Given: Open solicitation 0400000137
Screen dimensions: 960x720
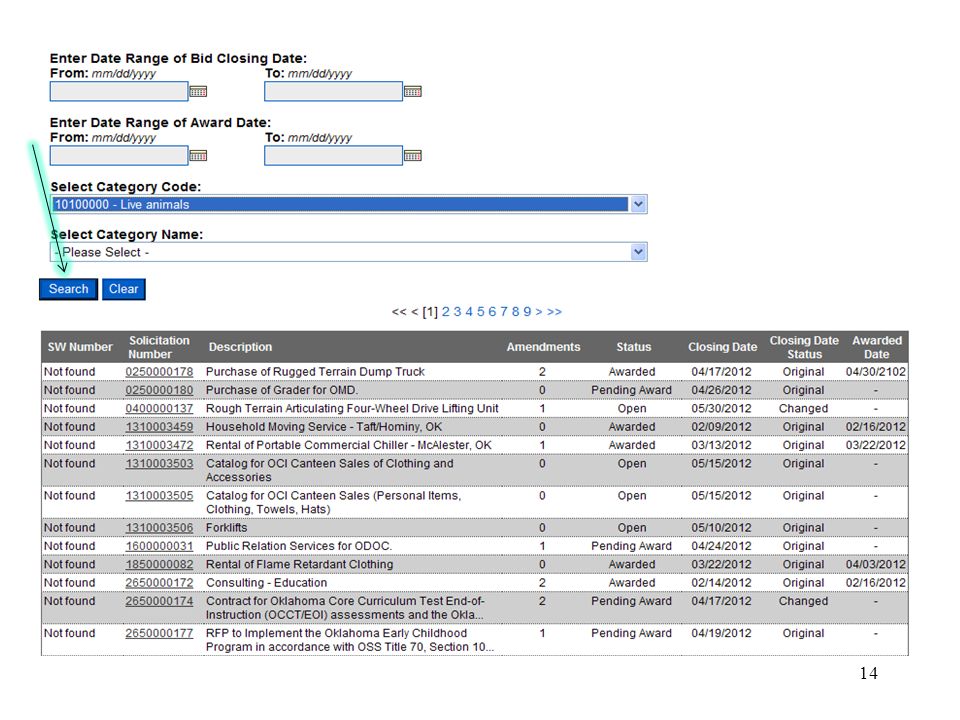Looking at the screenshot, I should [159, 408].
